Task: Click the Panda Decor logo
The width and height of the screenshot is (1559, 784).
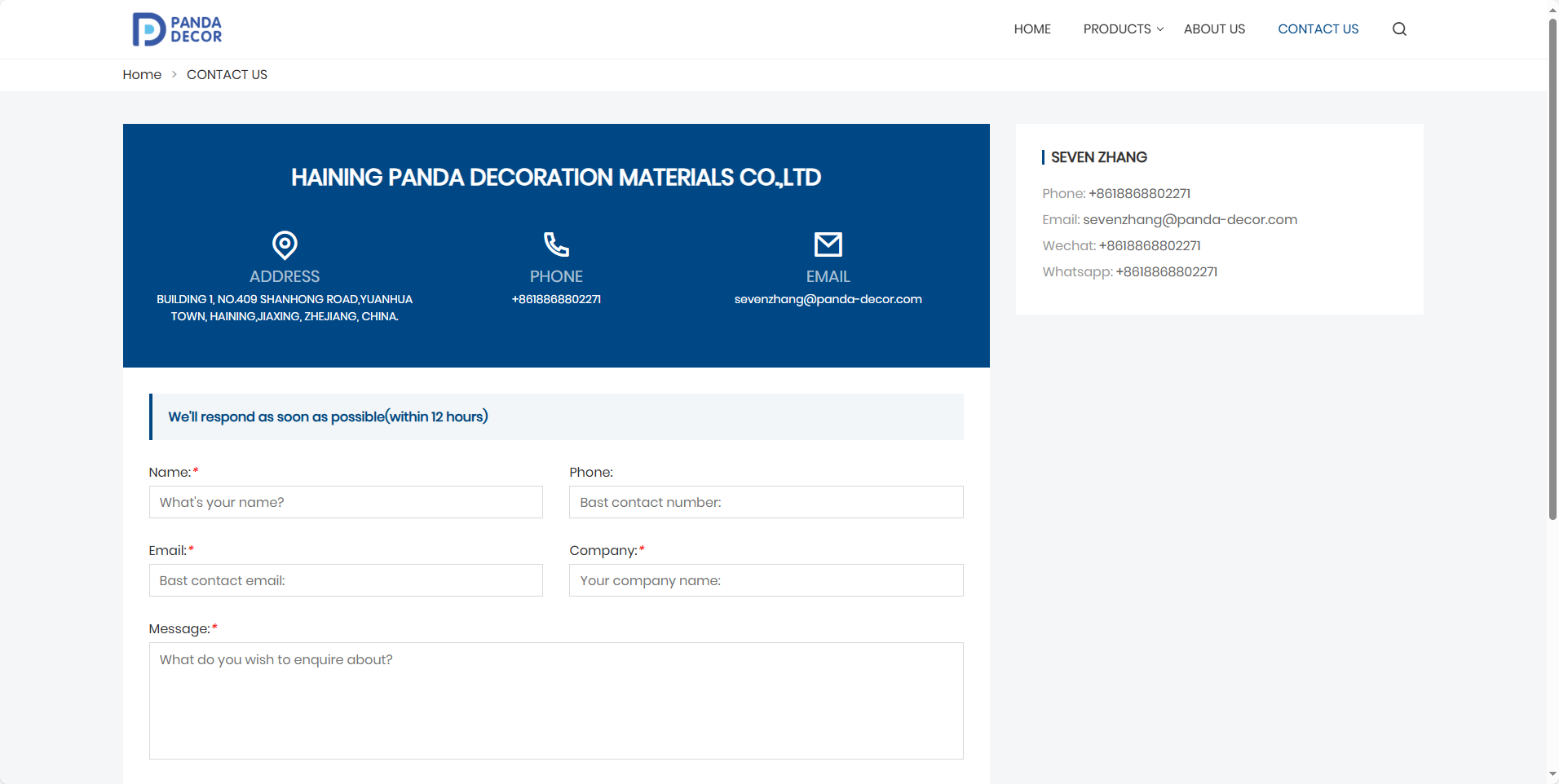Action: 177,29
